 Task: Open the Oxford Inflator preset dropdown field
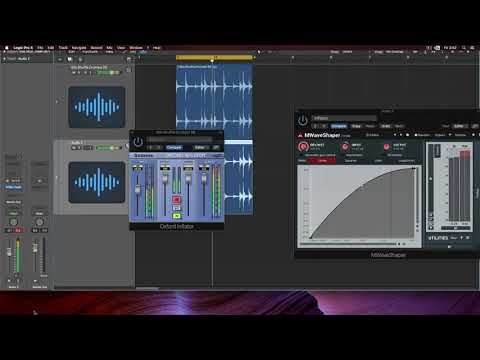pos(180,139)
